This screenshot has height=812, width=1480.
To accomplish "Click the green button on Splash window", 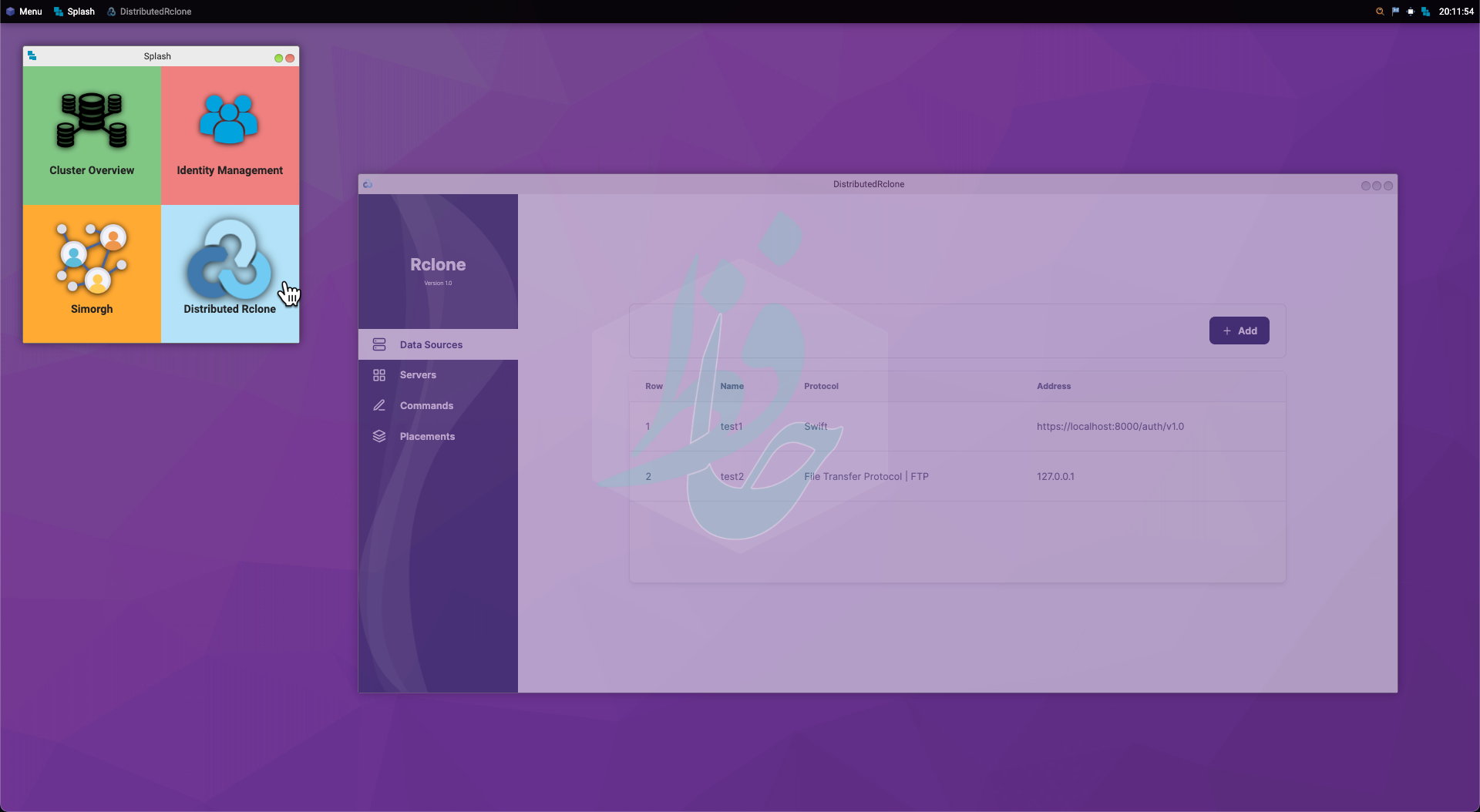I will [x=278, y=58].
